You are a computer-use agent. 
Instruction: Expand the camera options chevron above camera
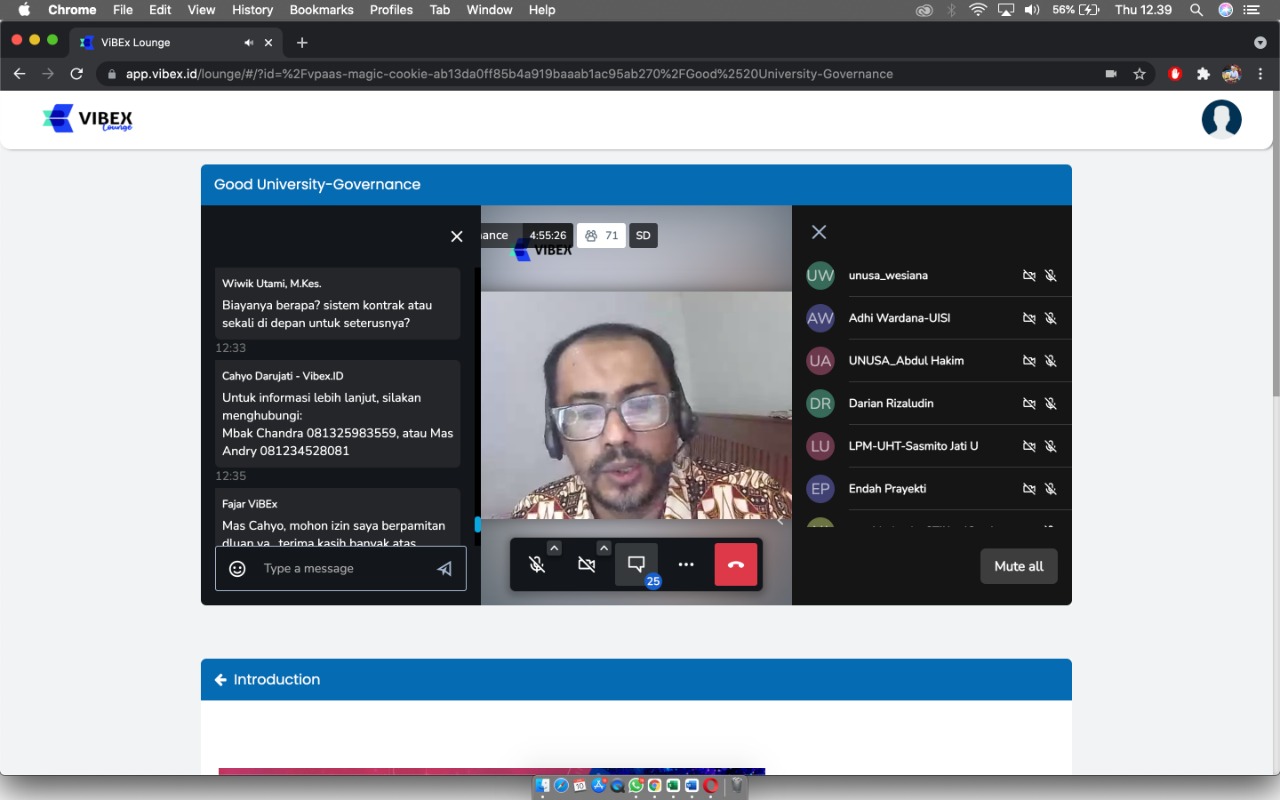[604, 548]
